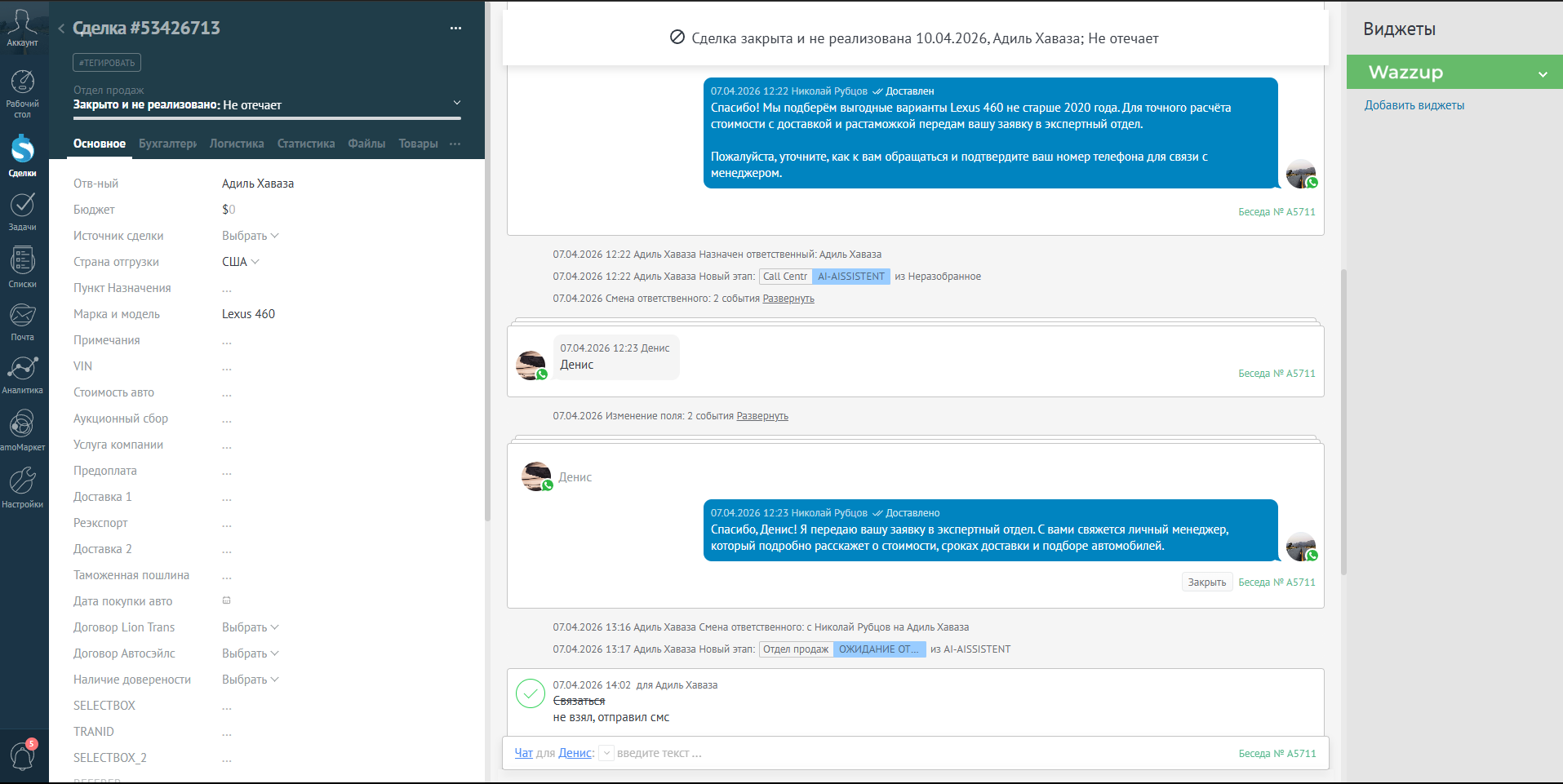Click sender avatar beside 12:22 blue message
Viewport: 1563px width, 784px height.
tap(1301, 174)
